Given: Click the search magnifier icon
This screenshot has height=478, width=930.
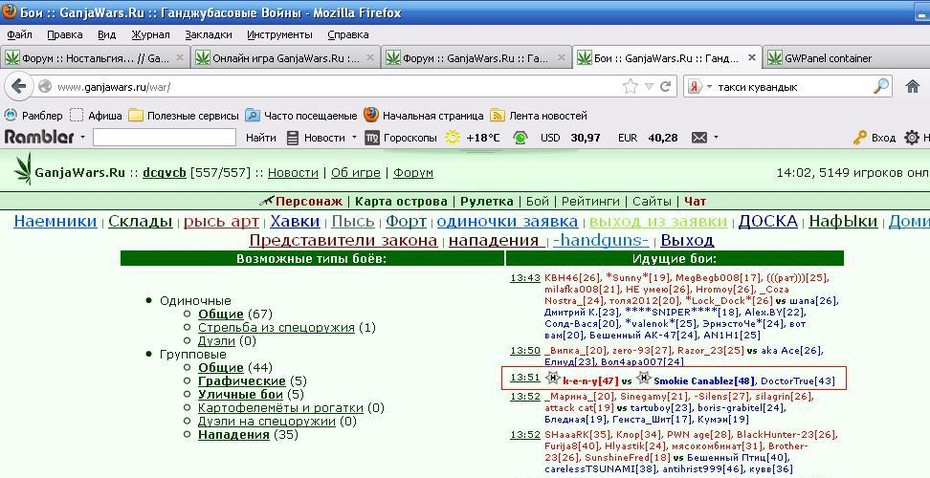Looking at the screenshot, I should click(x=881, y=87).
